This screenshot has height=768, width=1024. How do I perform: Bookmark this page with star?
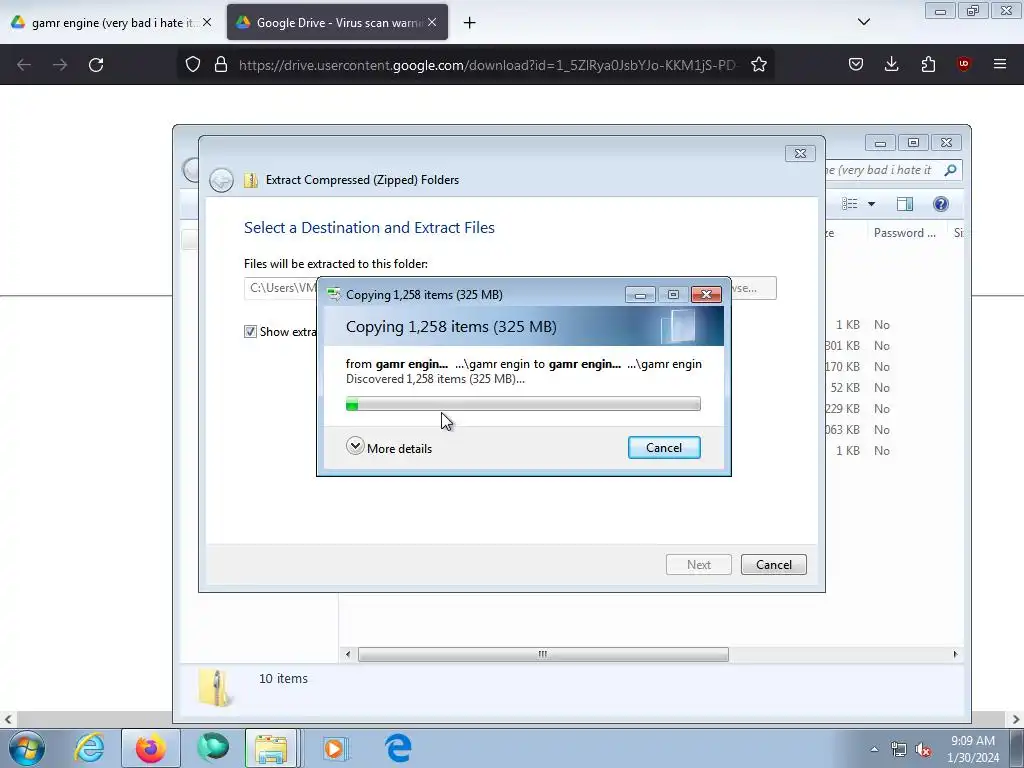(758, 65)
